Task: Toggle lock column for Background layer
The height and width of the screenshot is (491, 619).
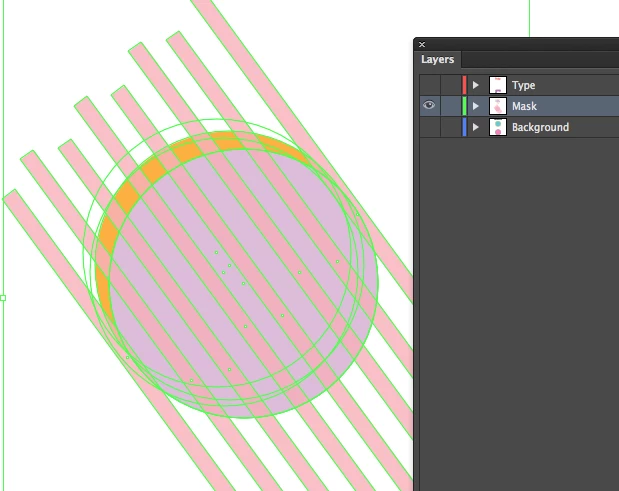Action: (x=451, y=127)
